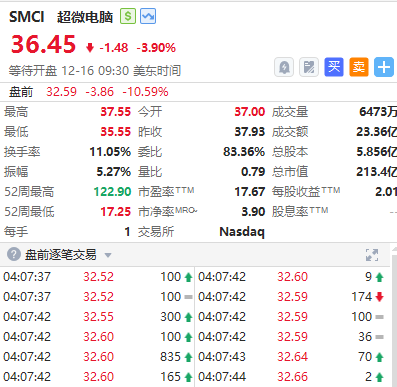The width and height of the screenshot is (397, 387).
Task: Click the pre-market change -10.59%
Action: (145, 92)
